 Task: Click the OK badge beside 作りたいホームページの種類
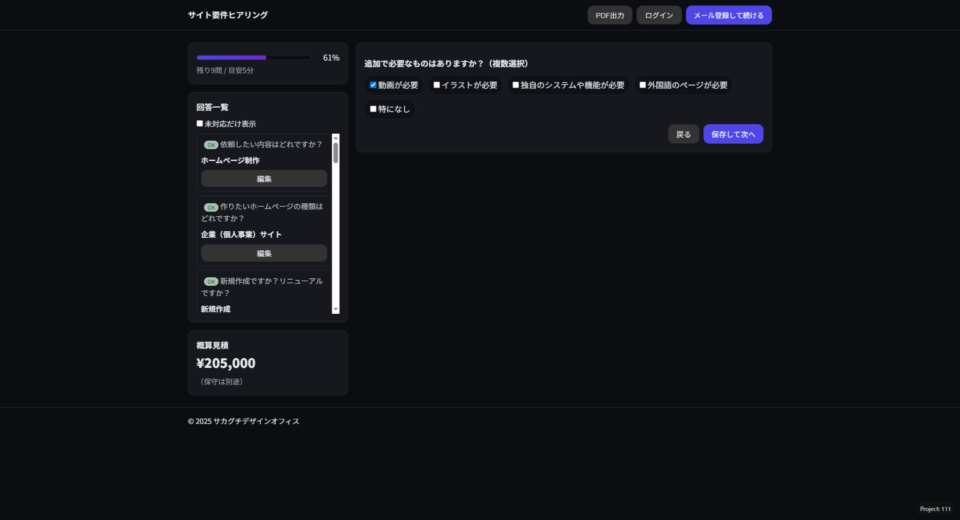(210, 207)
